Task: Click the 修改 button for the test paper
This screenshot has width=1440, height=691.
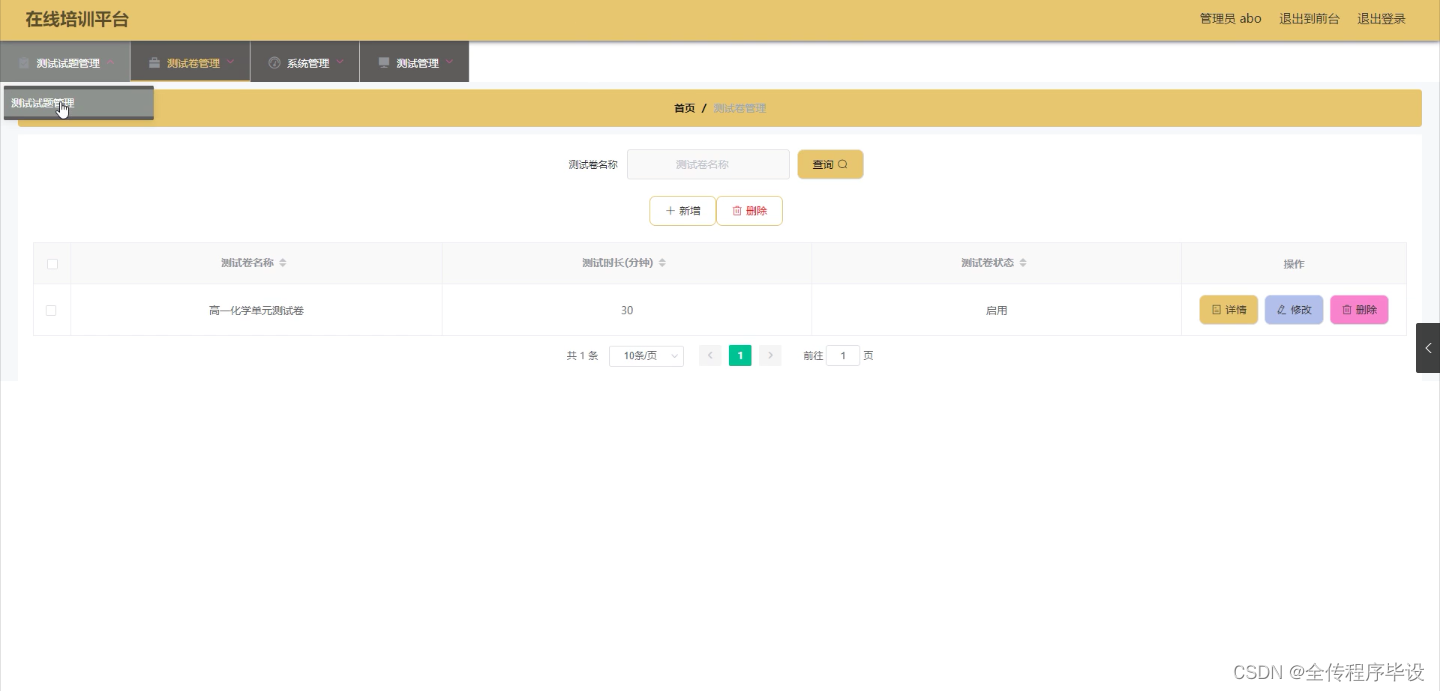Action: [1294, 310]
